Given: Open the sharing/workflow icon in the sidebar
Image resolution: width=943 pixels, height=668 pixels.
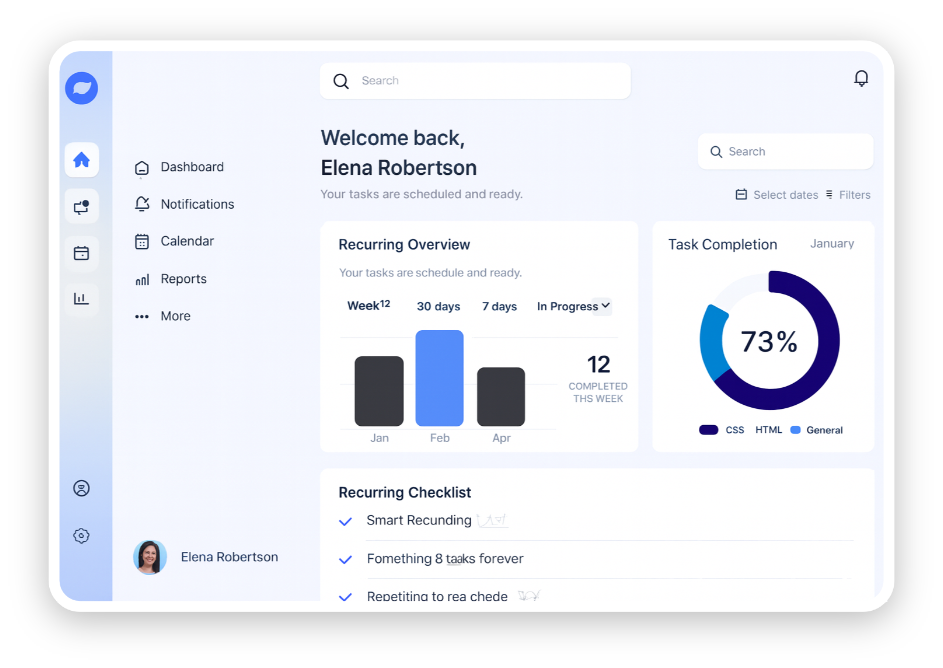Looking at the screenshot, I should pyautogui.click(x=81, y=206).
